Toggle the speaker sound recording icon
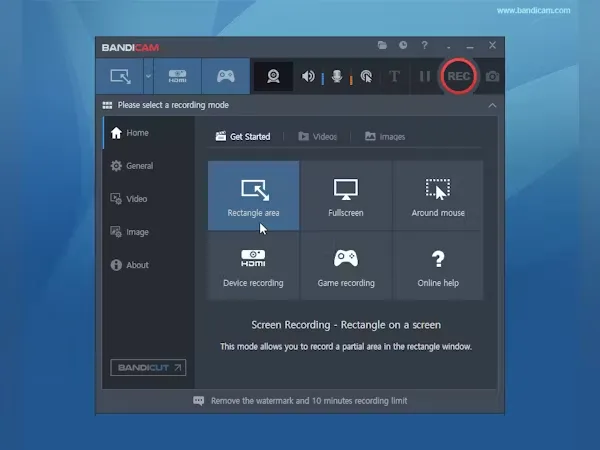This screenshot has height=450, width=600. [x=308, y=76]
